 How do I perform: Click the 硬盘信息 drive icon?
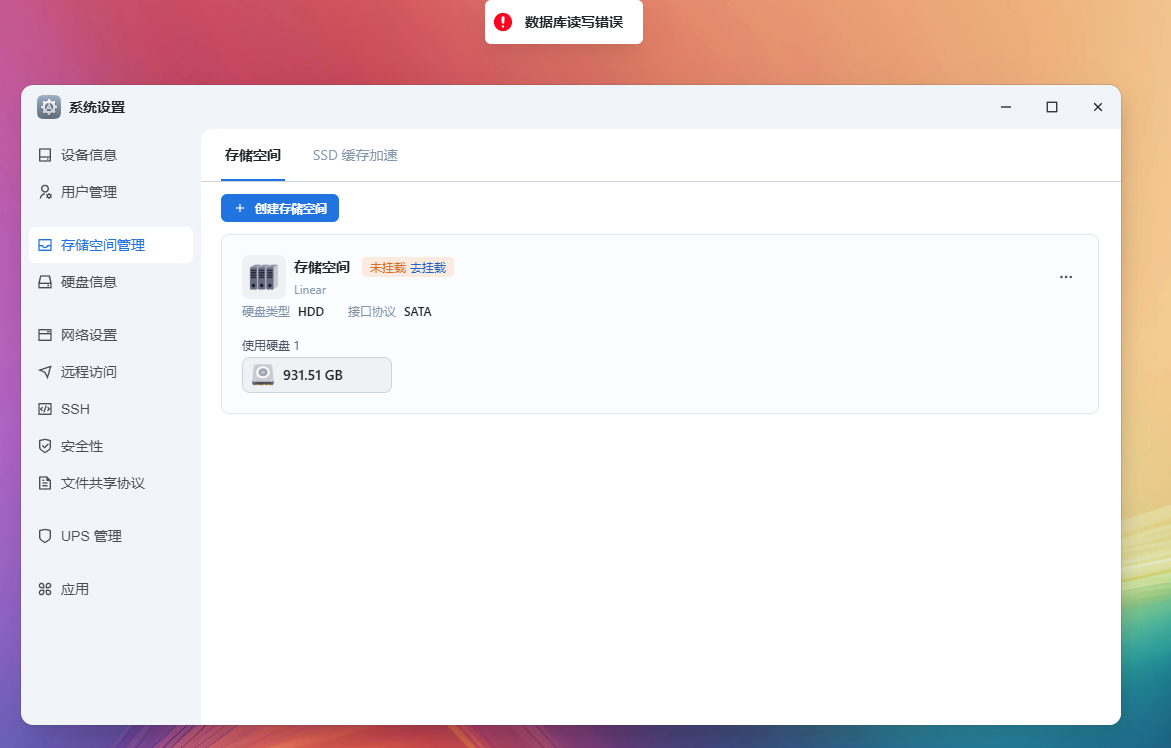45,282
